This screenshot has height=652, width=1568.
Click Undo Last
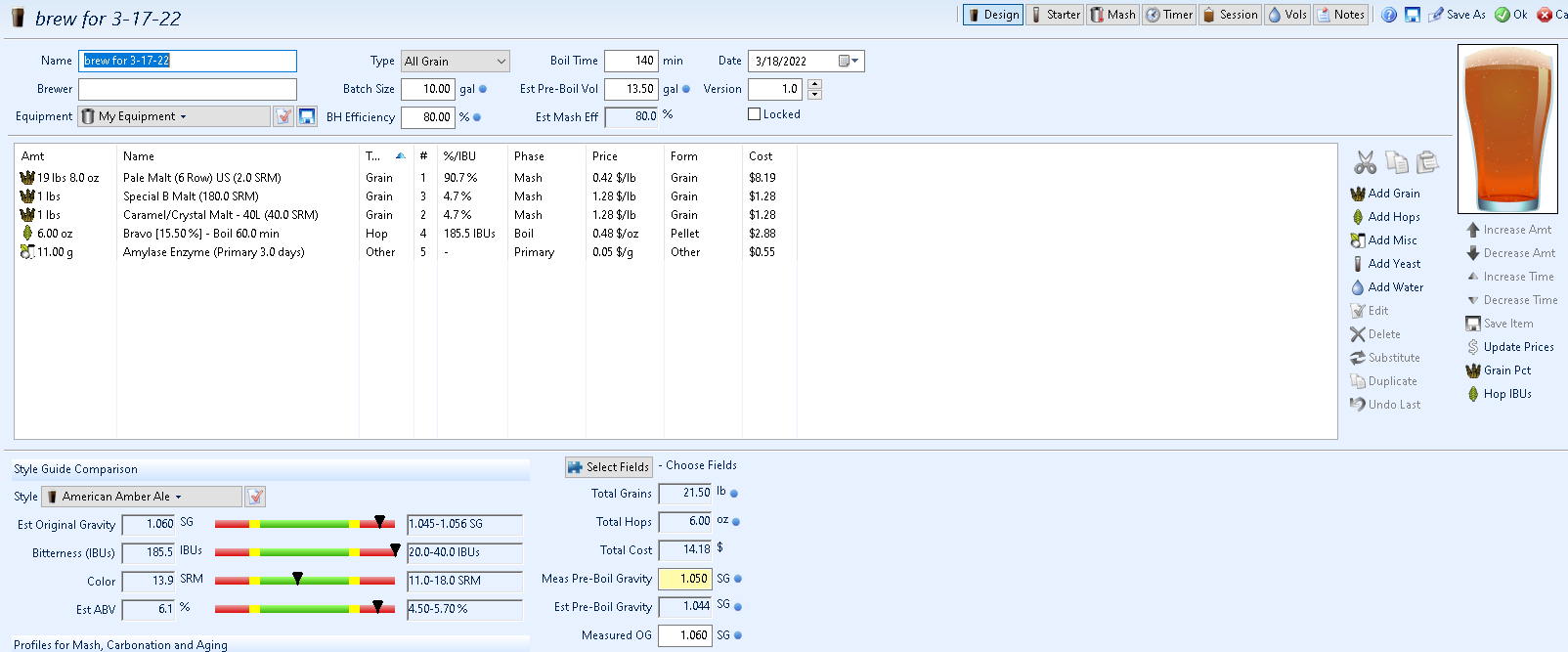point(1385,405)
